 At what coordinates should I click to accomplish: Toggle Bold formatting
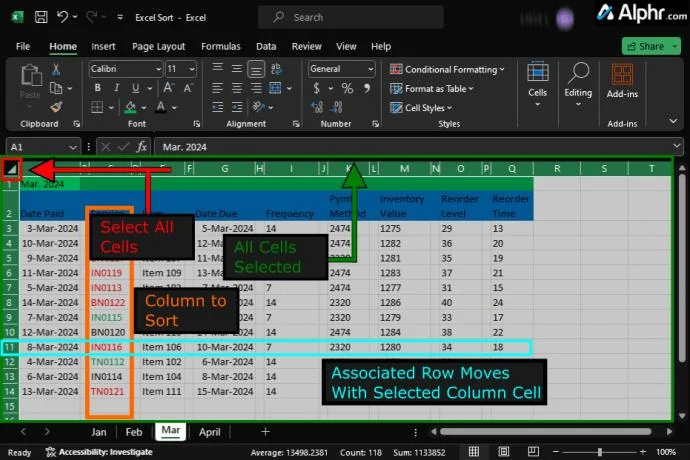click(97, 88)
